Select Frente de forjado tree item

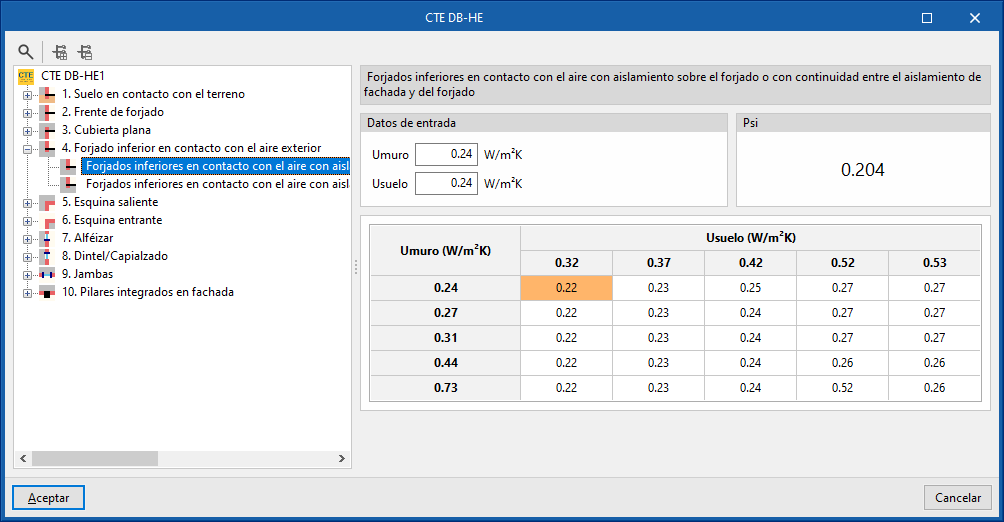coord(113,112)
